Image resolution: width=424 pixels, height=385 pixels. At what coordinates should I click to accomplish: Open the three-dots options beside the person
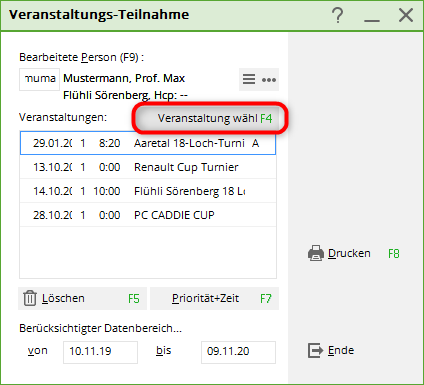coord(269,80)
